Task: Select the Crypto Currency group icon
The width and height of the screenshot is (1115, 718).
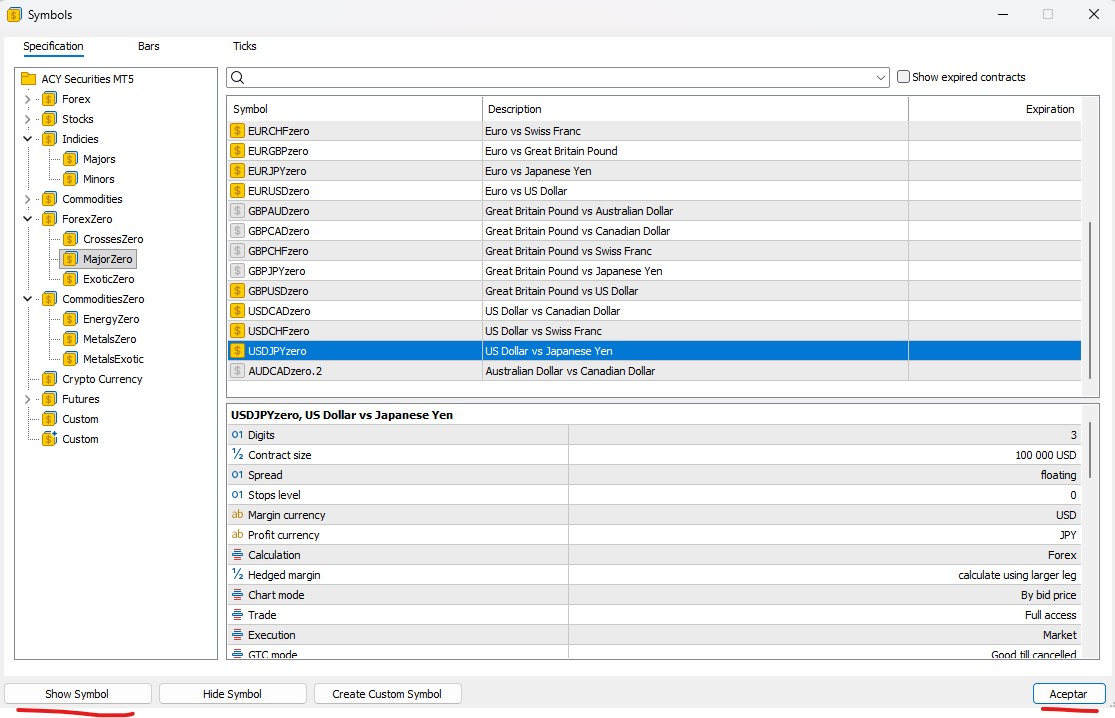Action: 49,379
